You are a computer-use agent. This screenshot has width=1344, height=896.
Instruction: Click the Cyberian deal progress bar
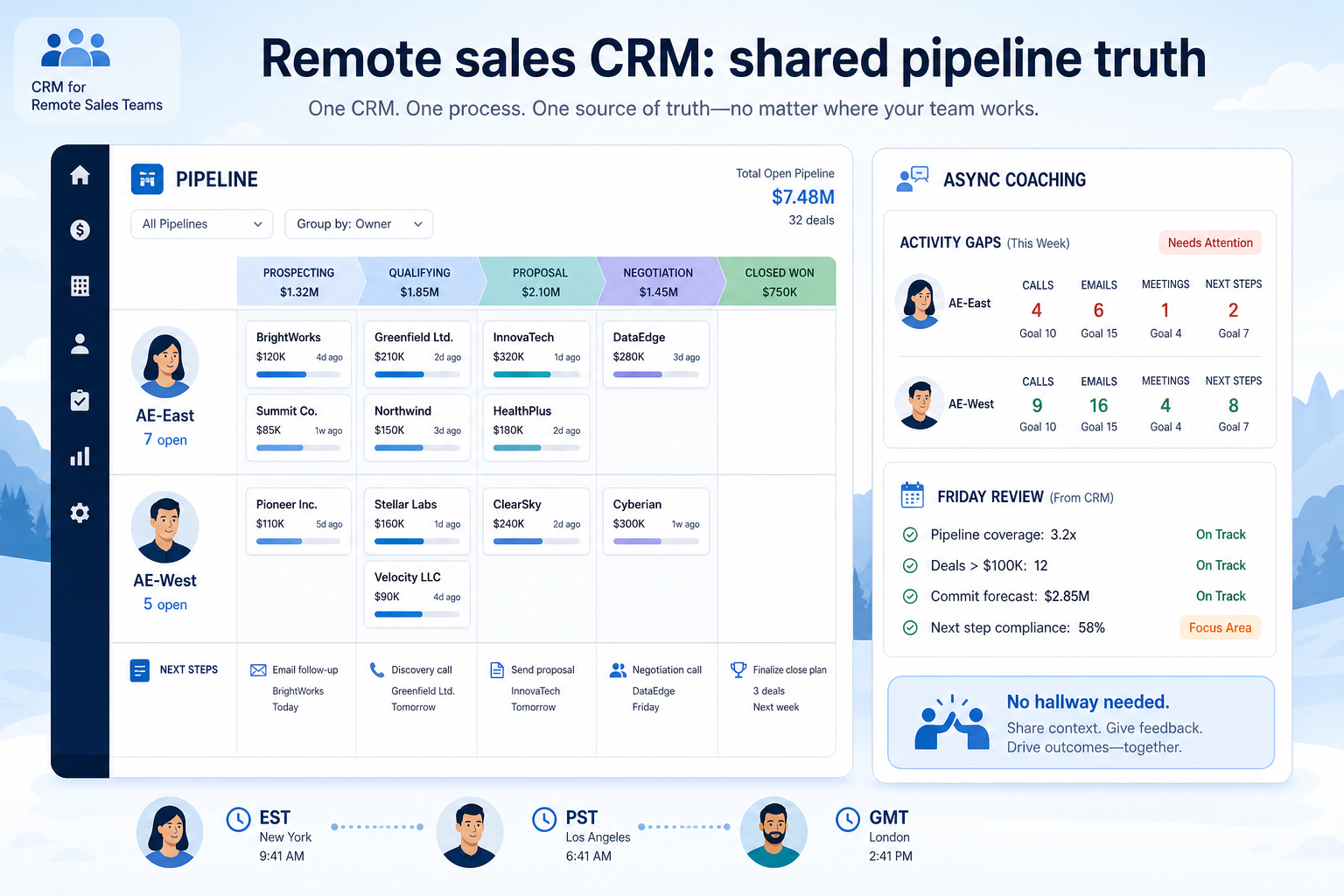[x=656, y=542]
